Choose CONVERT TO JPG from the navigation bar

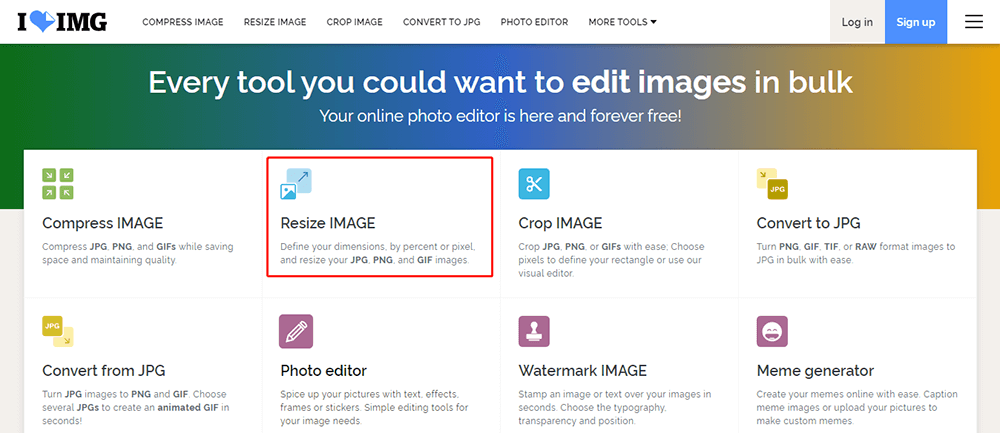(440, 22)
